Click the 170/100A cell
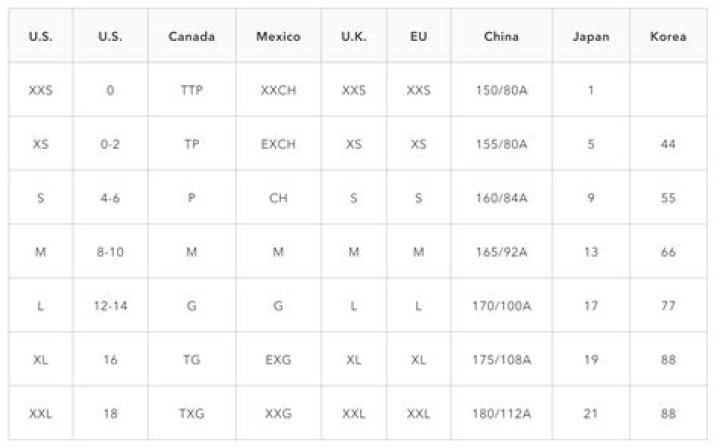The image size is (720, 448). click(x=501, y=306)
